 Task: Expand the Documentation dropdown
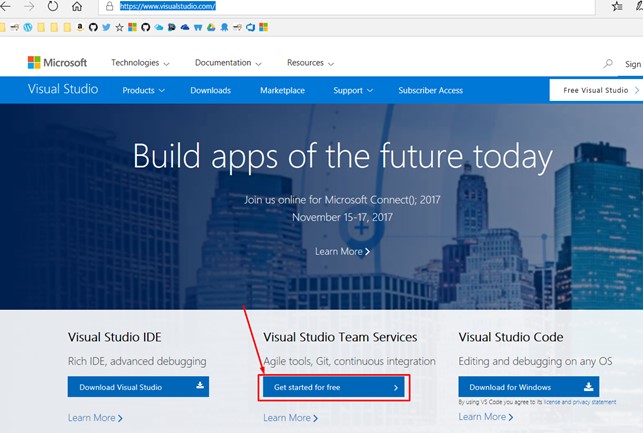point(228,63)
